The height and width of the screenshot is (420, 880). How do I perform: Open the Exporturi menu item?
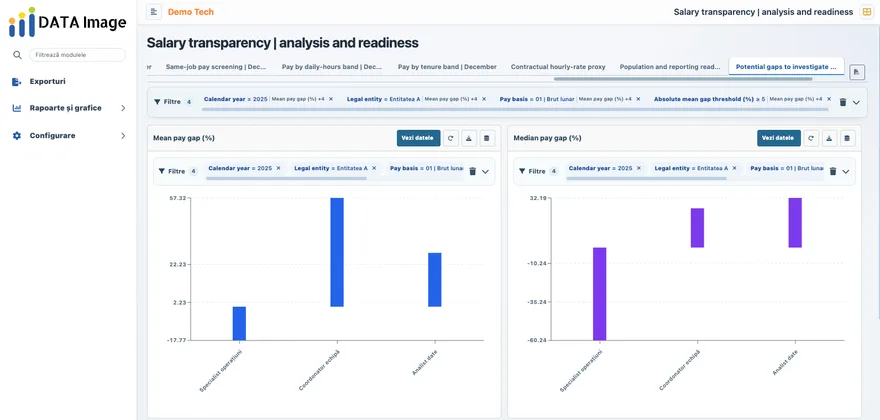pos(48,81)
